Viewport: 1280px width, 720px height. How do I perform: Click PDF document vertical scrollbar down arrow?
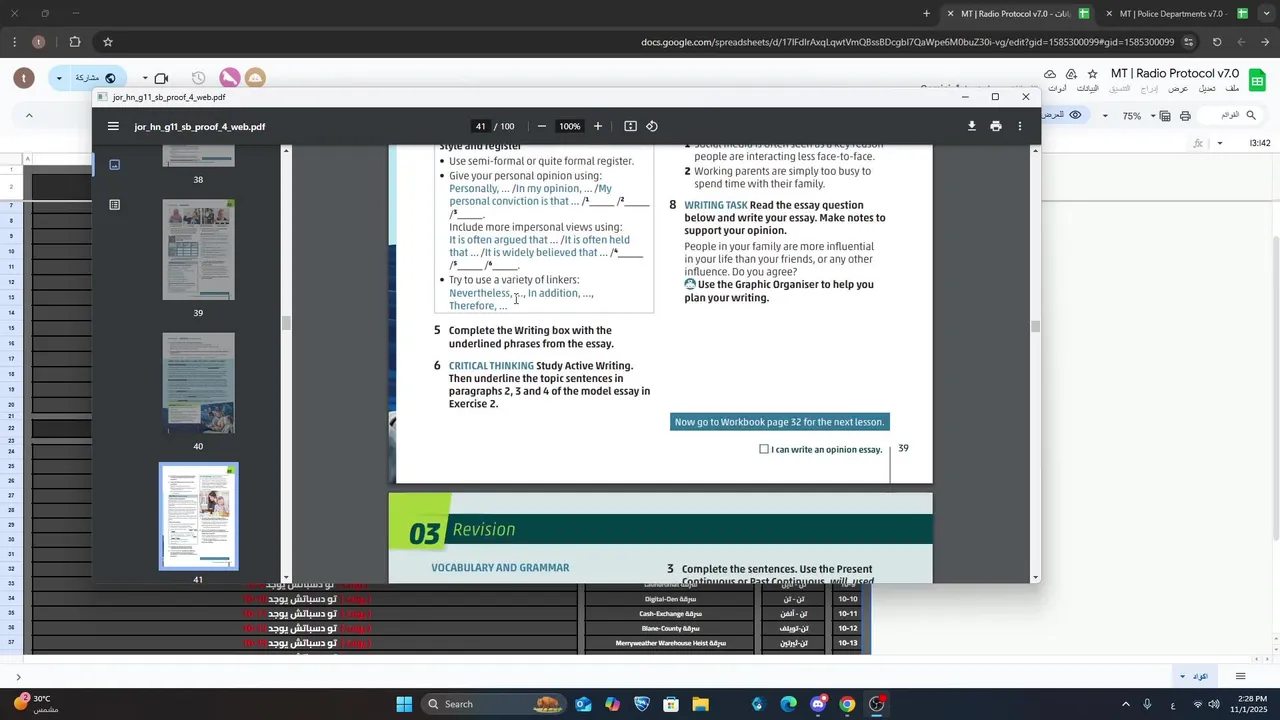[x=1035, y=577]
